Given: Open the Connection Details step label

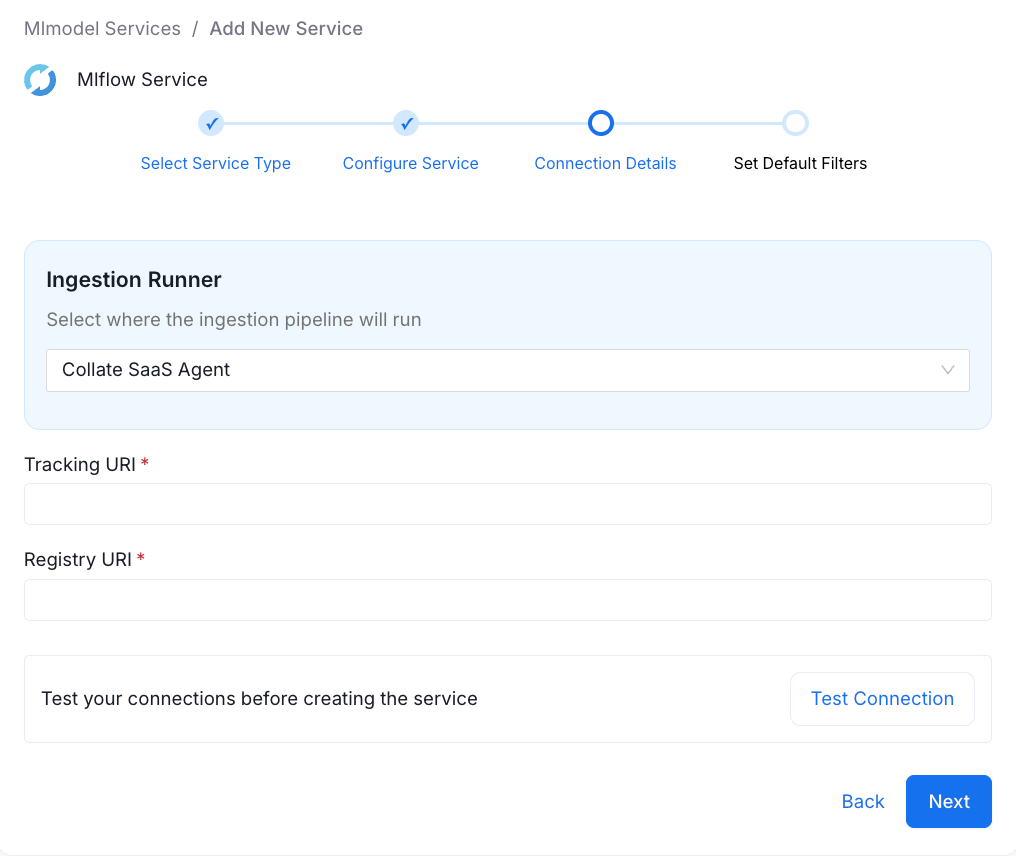Looking at the screenshot, I should click(x=605, y=163).
